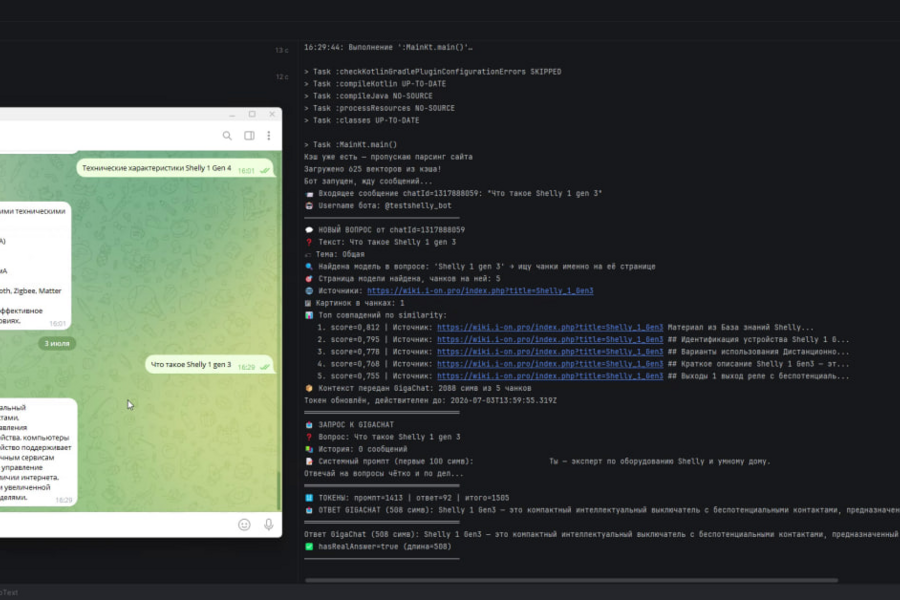Click 'Загружено 625 векторов из кэша!' line

373,169
